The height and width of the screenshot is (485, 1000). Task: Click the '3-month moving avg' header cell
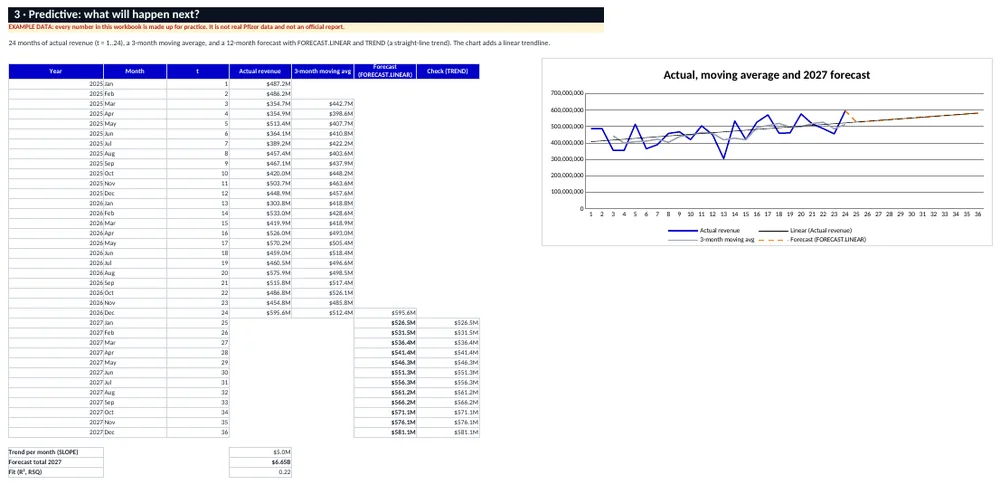point(323,71)
